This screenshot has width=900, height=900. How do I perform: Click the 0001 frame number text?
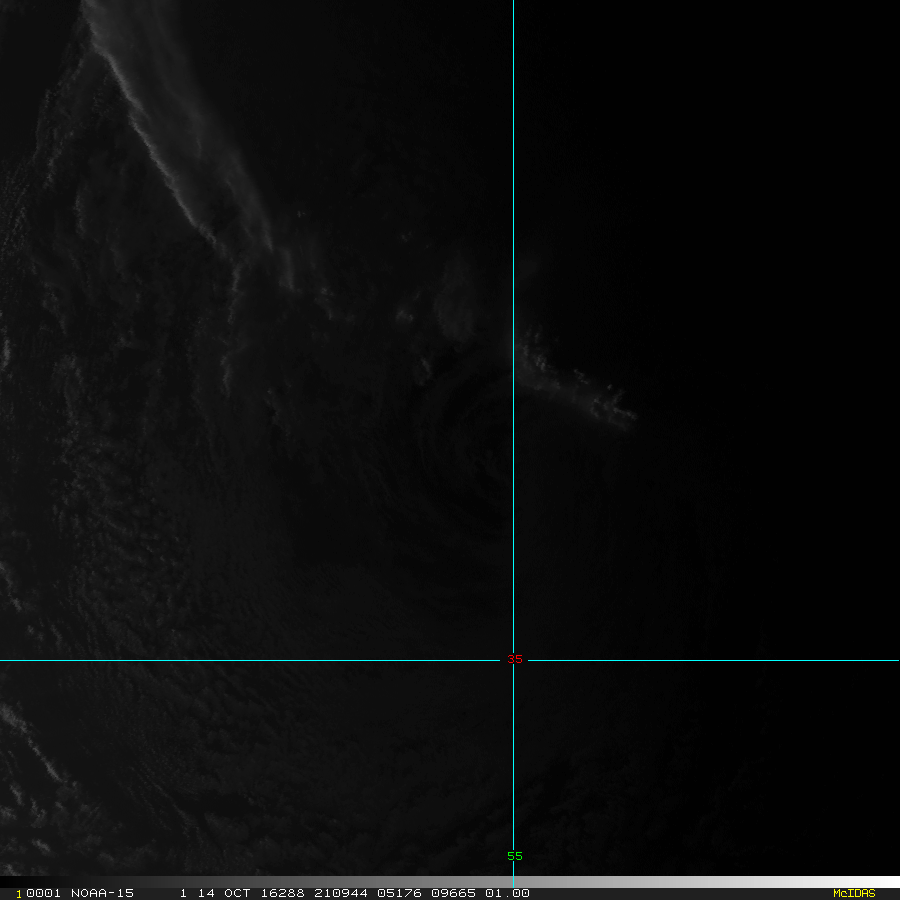click(44, 893)
